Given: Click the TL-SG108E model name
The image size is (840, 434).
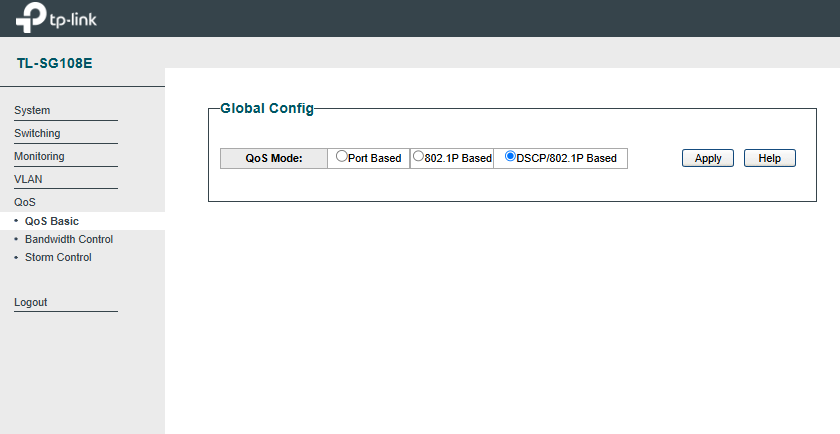Looking at the screenshot, I should (55, 63).
